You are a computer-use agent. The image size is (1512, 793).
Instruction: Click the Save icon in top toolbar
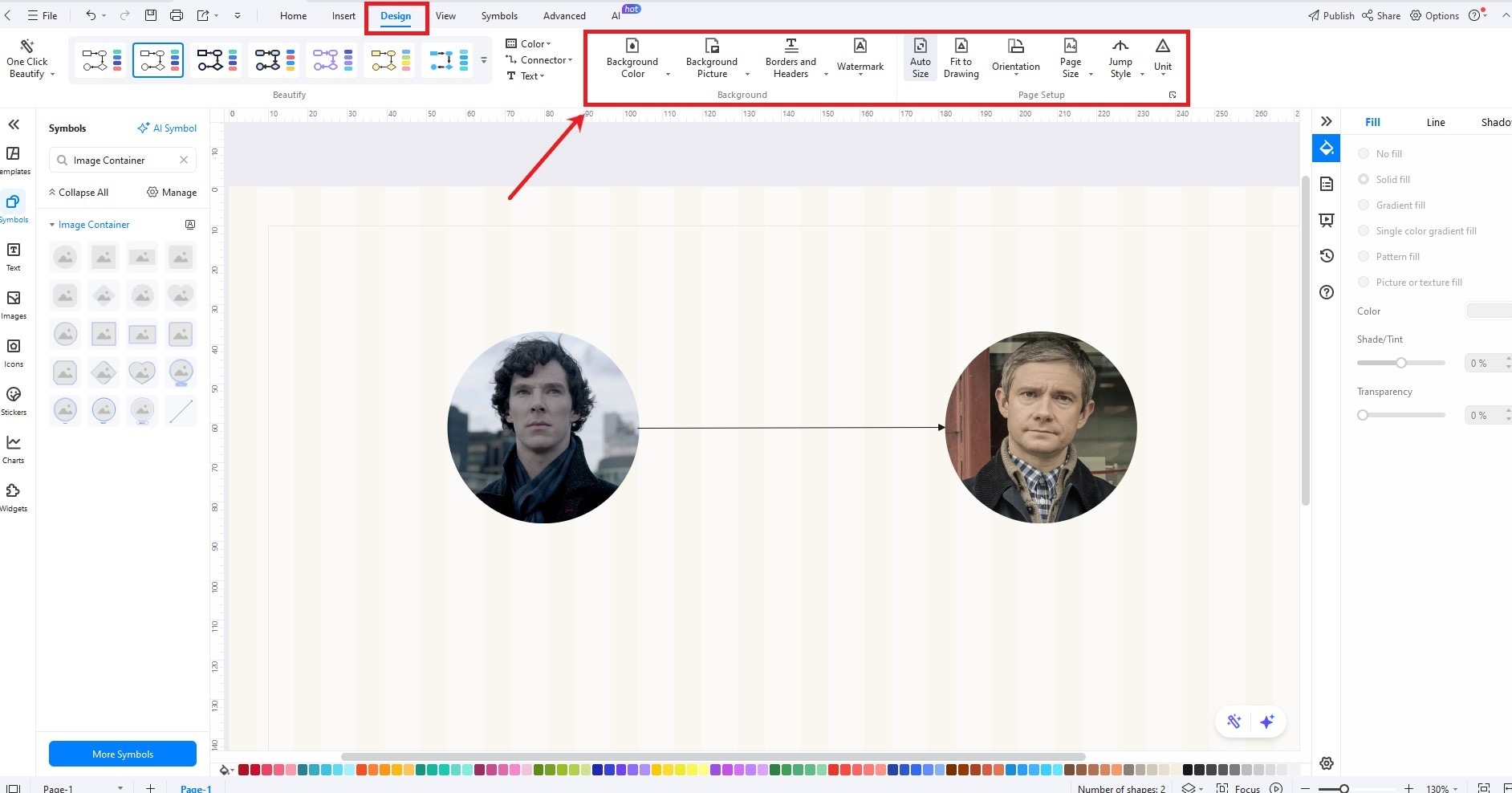150,15
